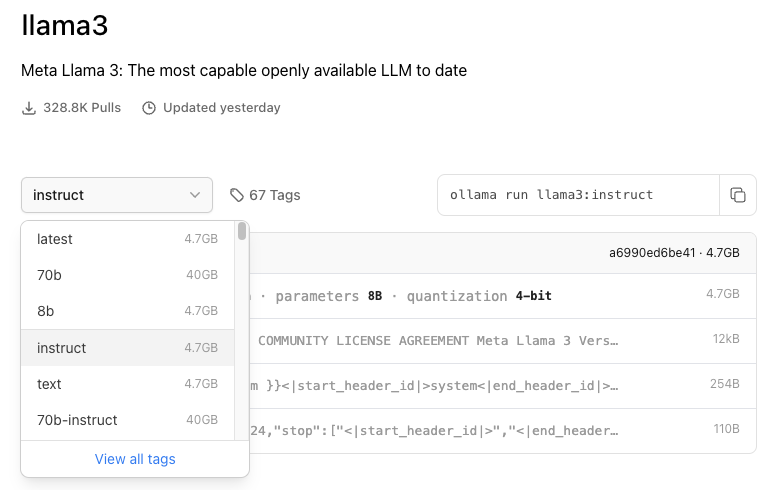Click the tag icon beside 67 Tags

(x=237, y=195)
